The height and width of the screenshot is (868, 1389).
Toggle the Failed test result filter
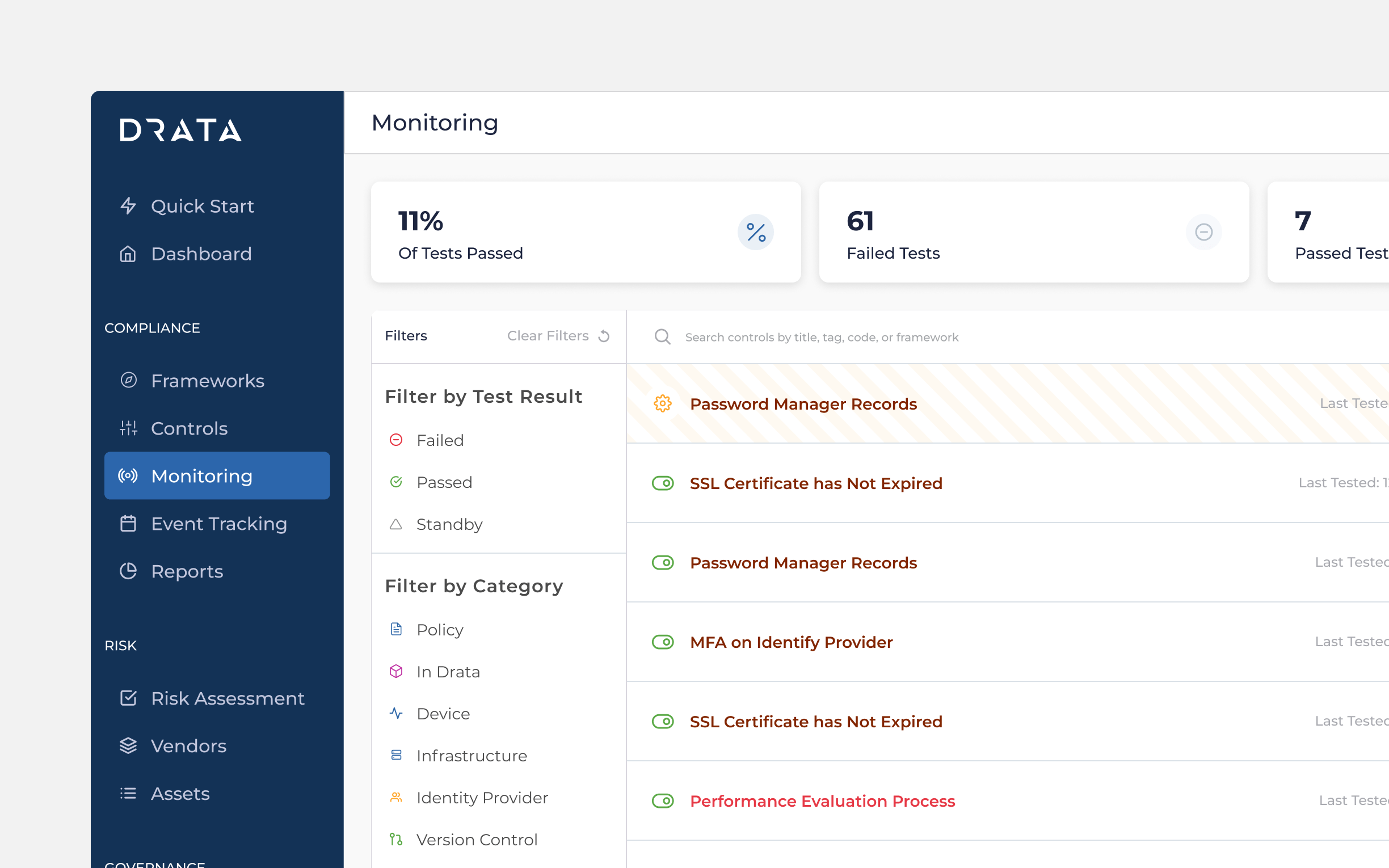[440, 440]
